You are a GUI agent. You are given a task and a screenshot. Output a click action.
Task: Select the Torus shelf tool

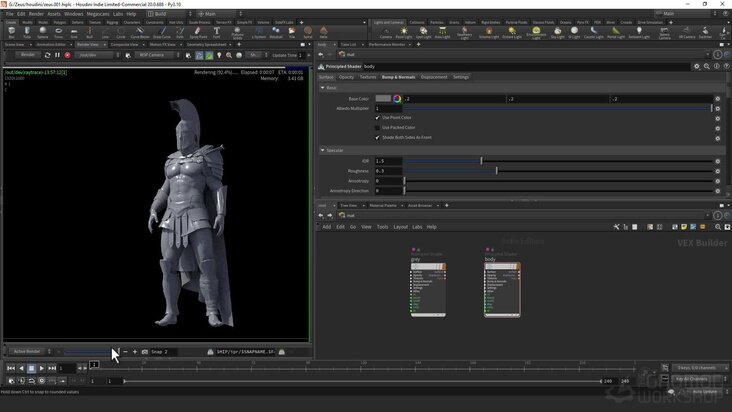coord(58,32)
